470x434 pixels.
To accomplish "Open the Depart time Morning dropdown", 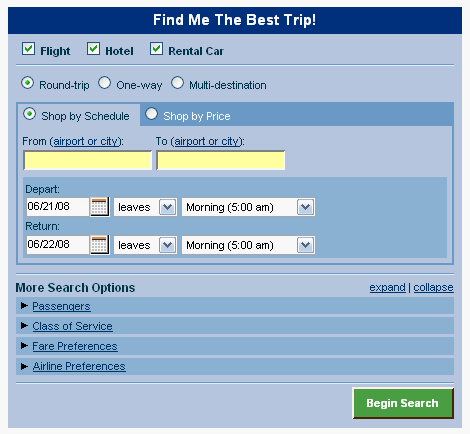I will [248, 207].
